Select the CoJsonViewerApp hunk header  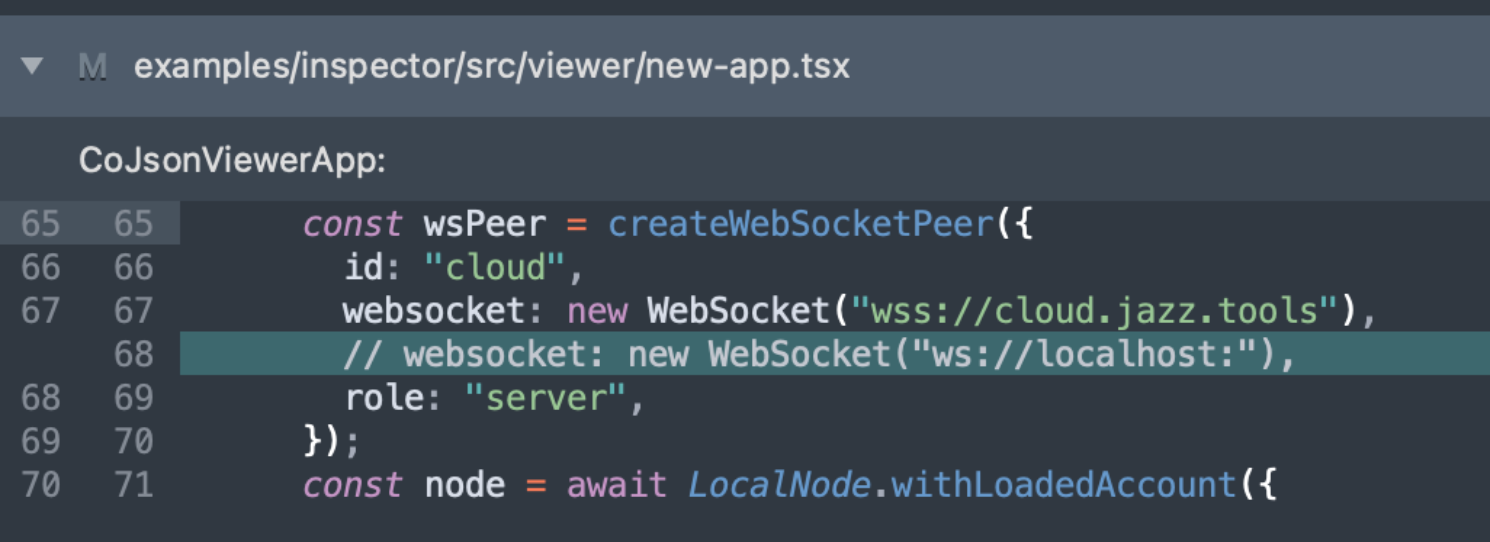[x=232, y=162]
